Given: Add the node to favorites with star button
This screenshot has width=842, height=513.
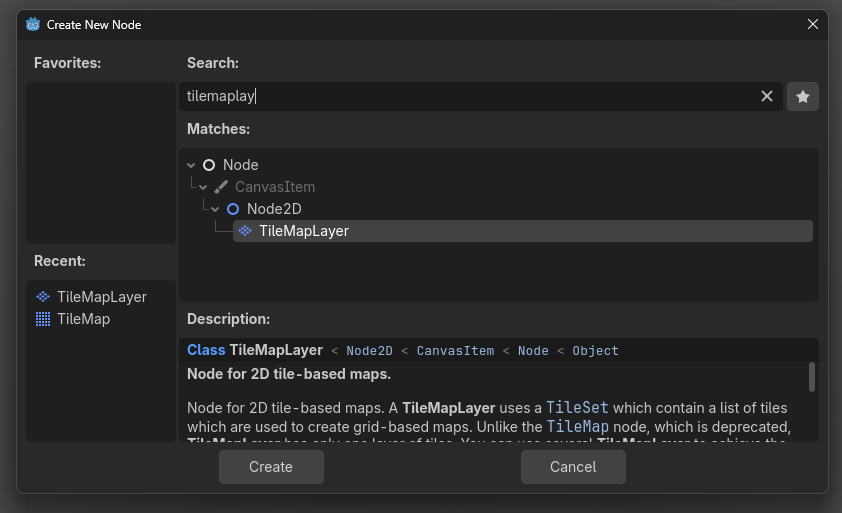Looking at the screenshot, I should [802, 97].
